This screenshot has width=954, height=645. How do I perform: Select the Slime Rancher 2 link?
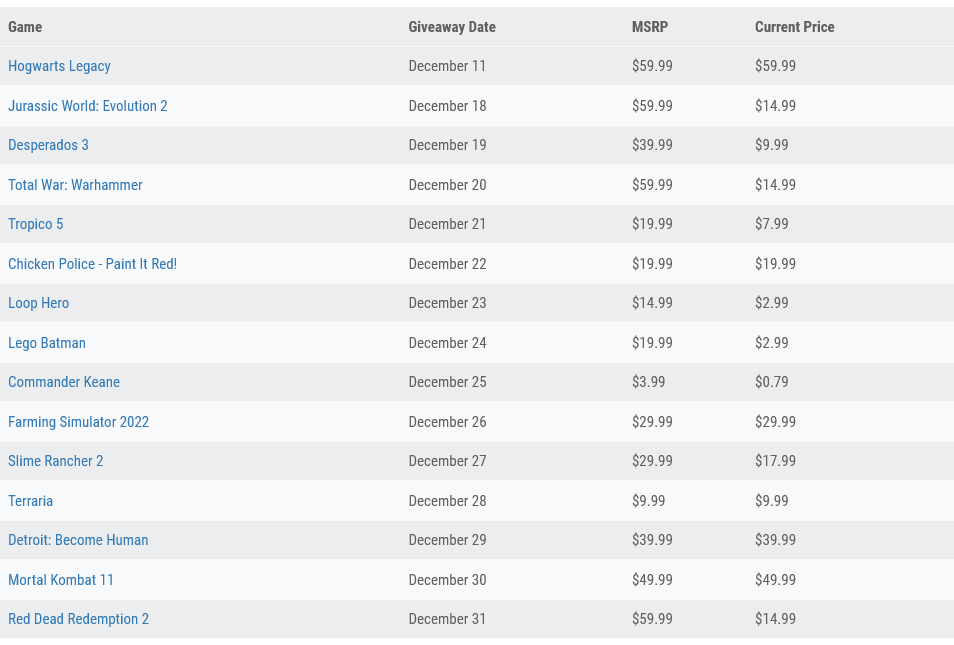[x=55, y=461]
